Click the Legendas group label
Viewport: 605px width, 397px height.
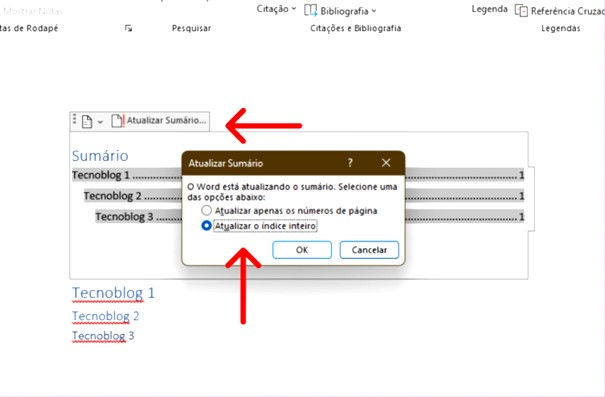[x=561, y=28]
